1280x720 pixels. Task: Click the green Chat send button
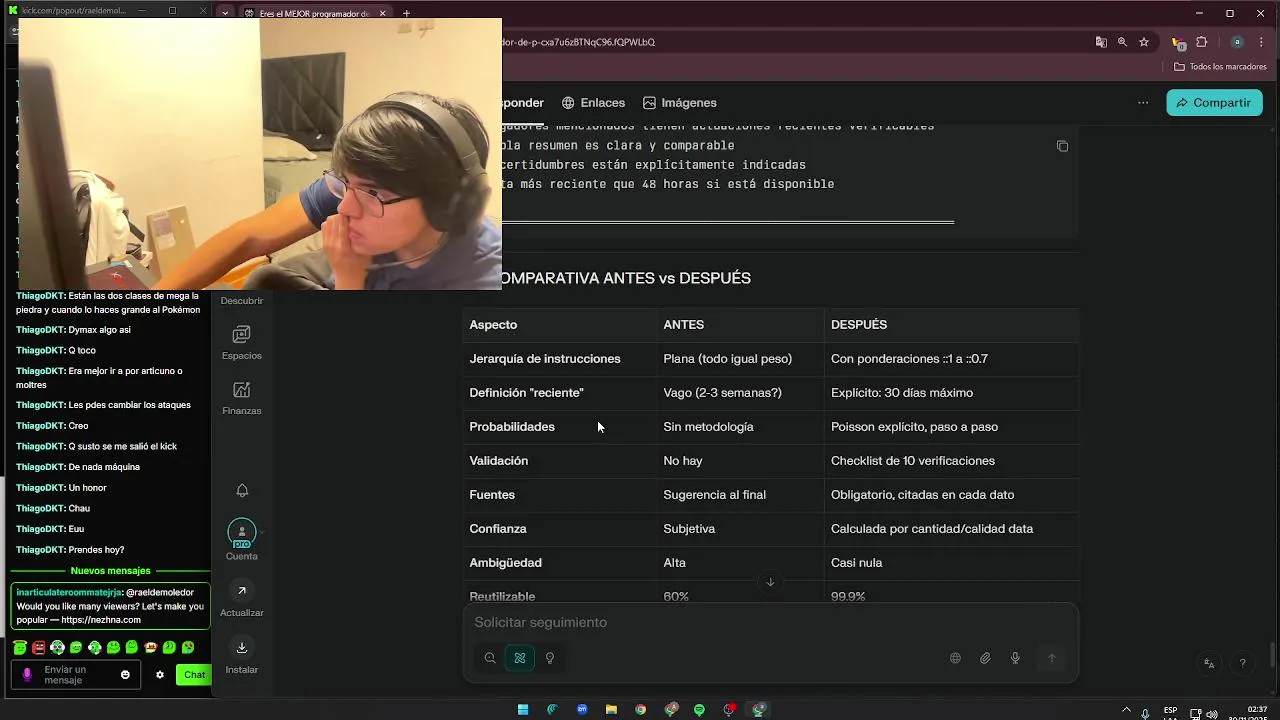[x=194, y=675]
